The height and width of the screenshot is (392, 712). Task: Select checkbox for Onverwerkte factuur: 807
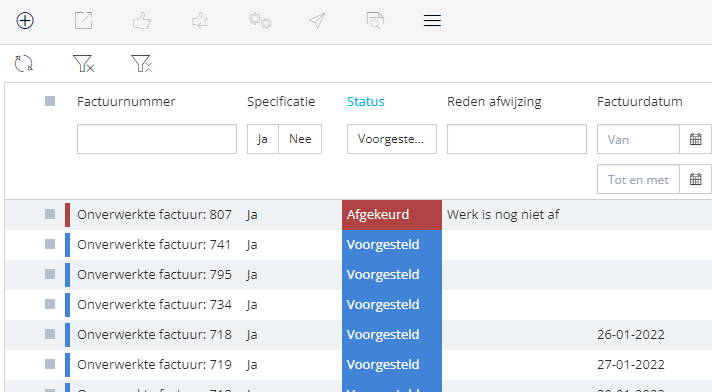pyautogui.click(x=50, y=214)
